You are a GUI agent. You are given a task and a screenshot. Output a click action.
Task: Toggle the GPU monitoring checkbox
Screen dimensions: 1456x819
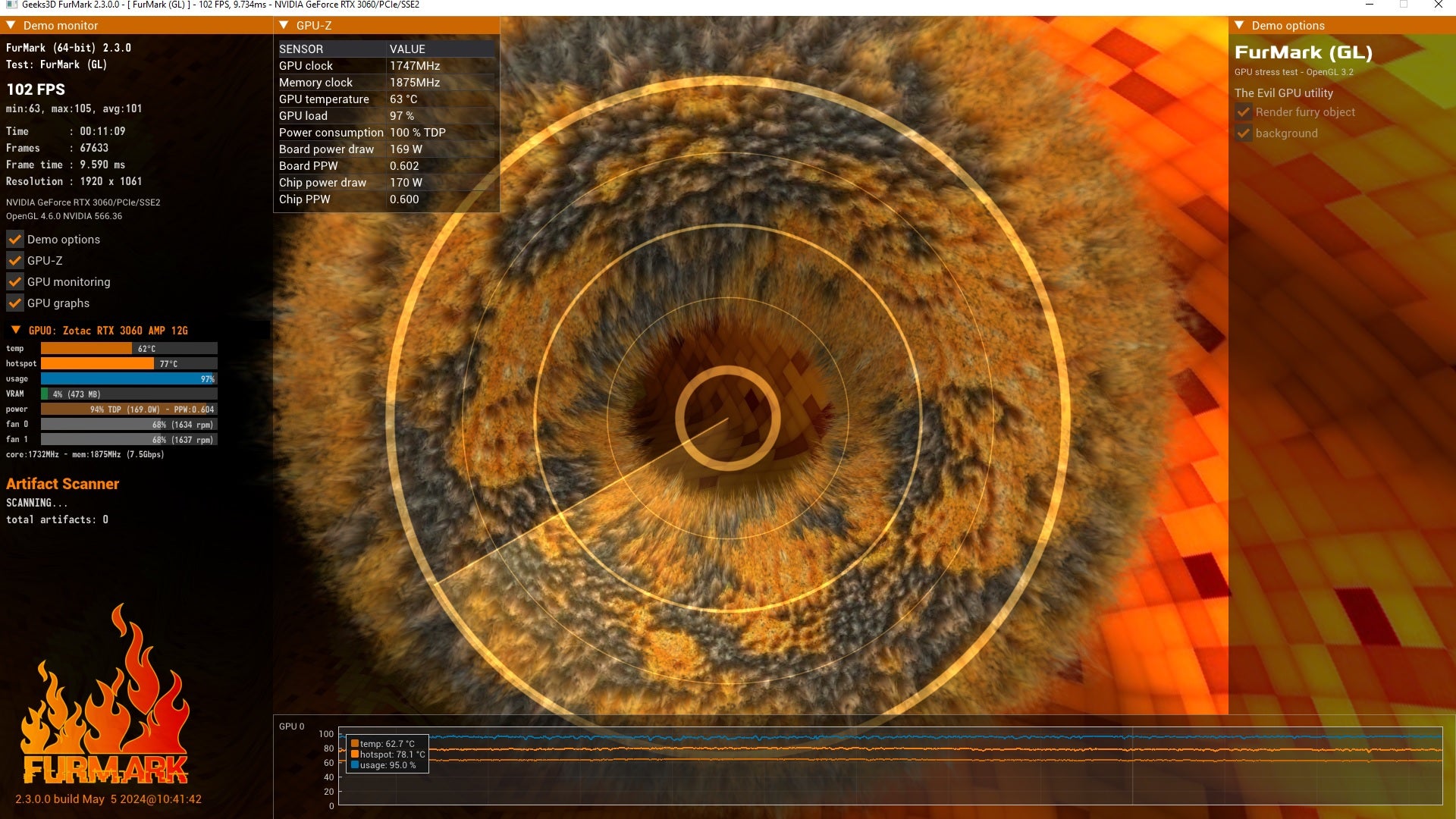[14, 282]
